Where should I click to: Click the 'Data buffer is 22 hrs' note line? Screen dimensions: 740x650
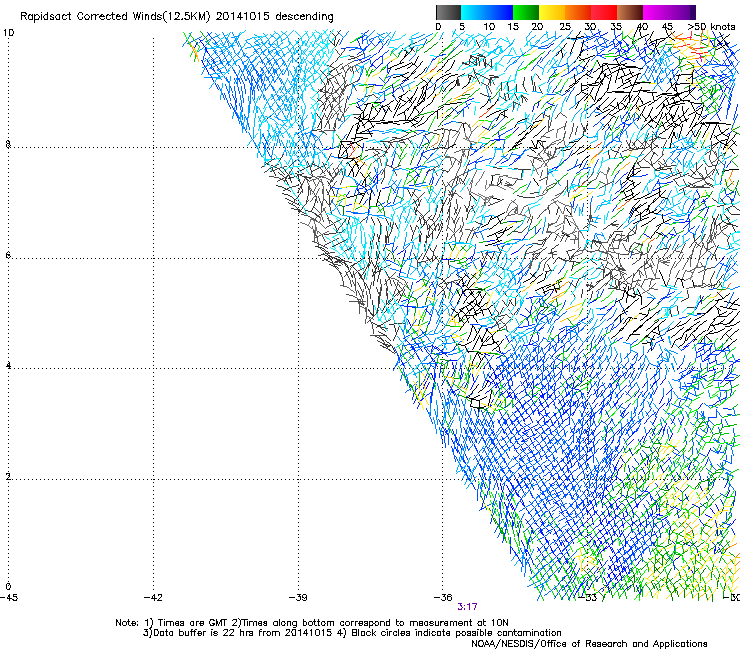coord(352,633)
